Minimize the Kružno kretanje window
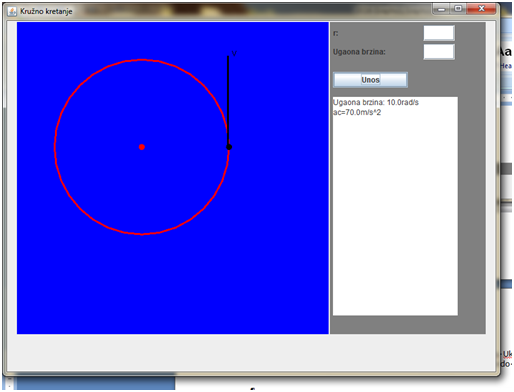 coord(441,9)
